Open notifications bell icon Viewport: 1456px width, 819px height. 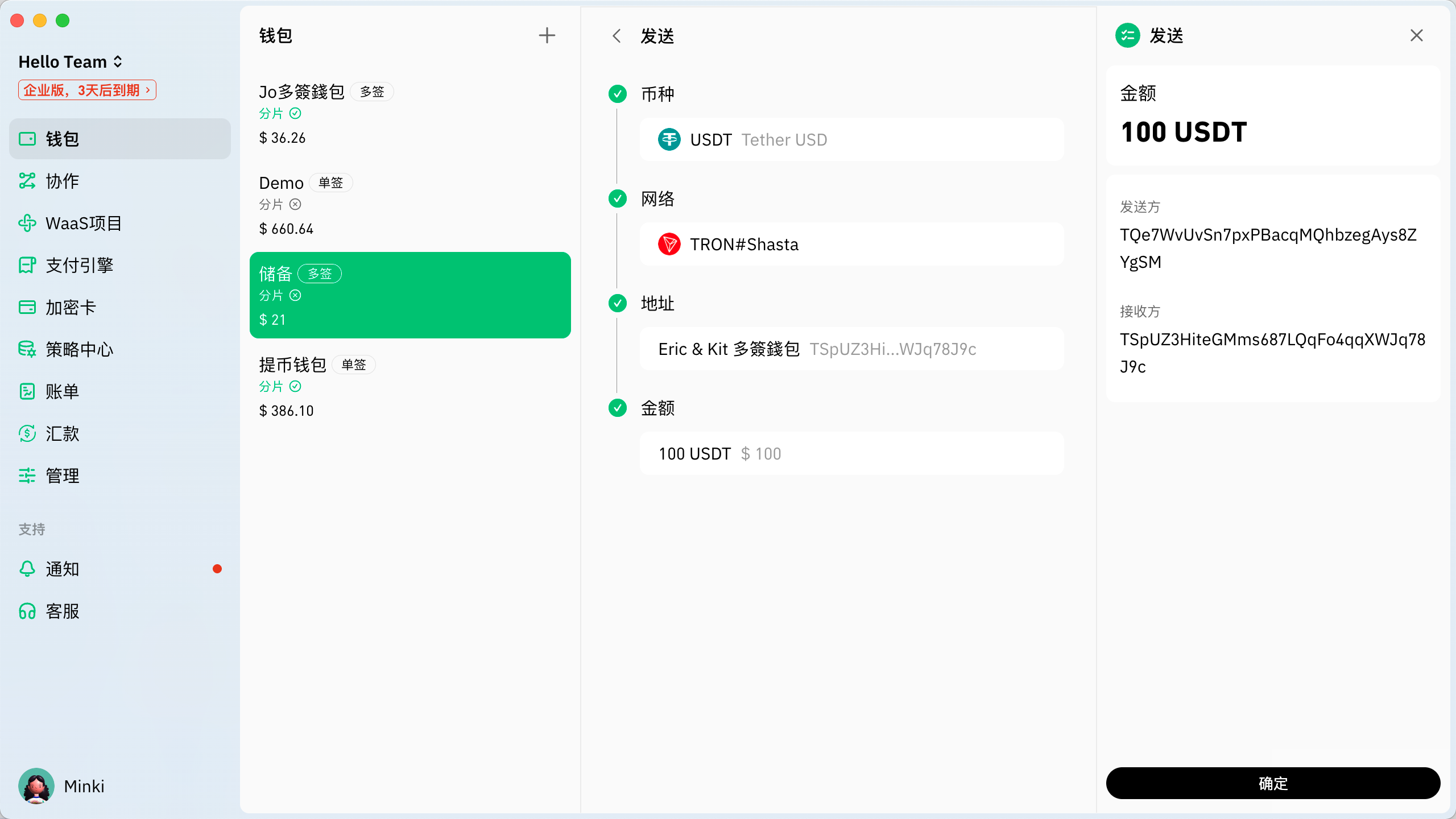coord(27,569)
